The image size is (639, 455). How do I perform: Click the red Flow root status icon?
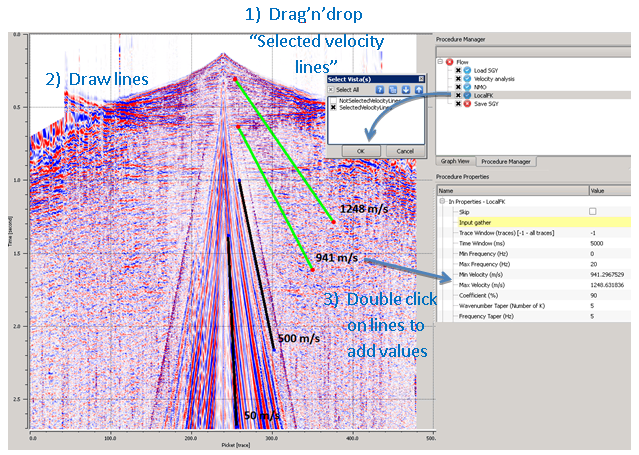(451, 60)
